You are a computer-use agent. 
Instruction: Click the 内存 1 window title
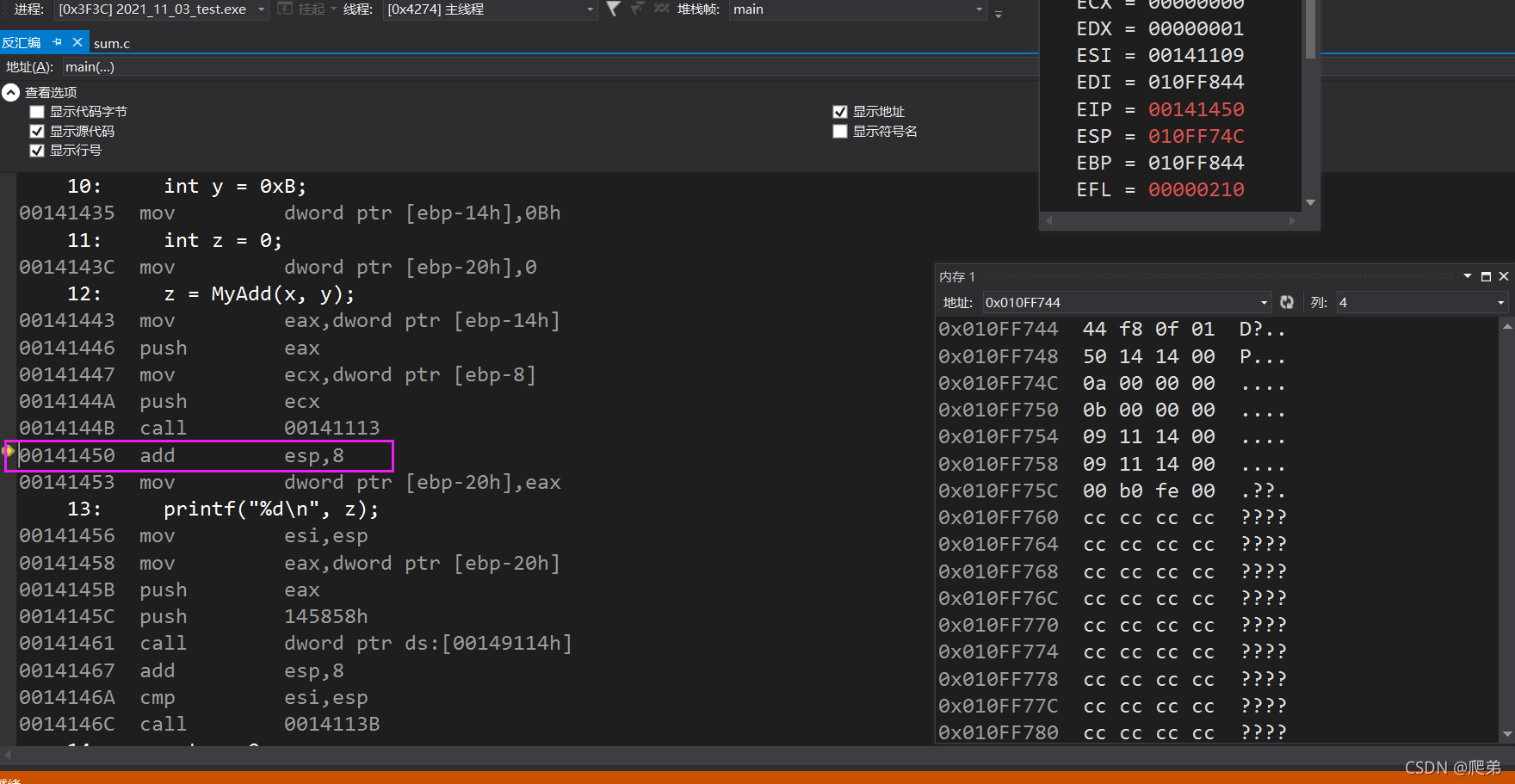(957, 276)
